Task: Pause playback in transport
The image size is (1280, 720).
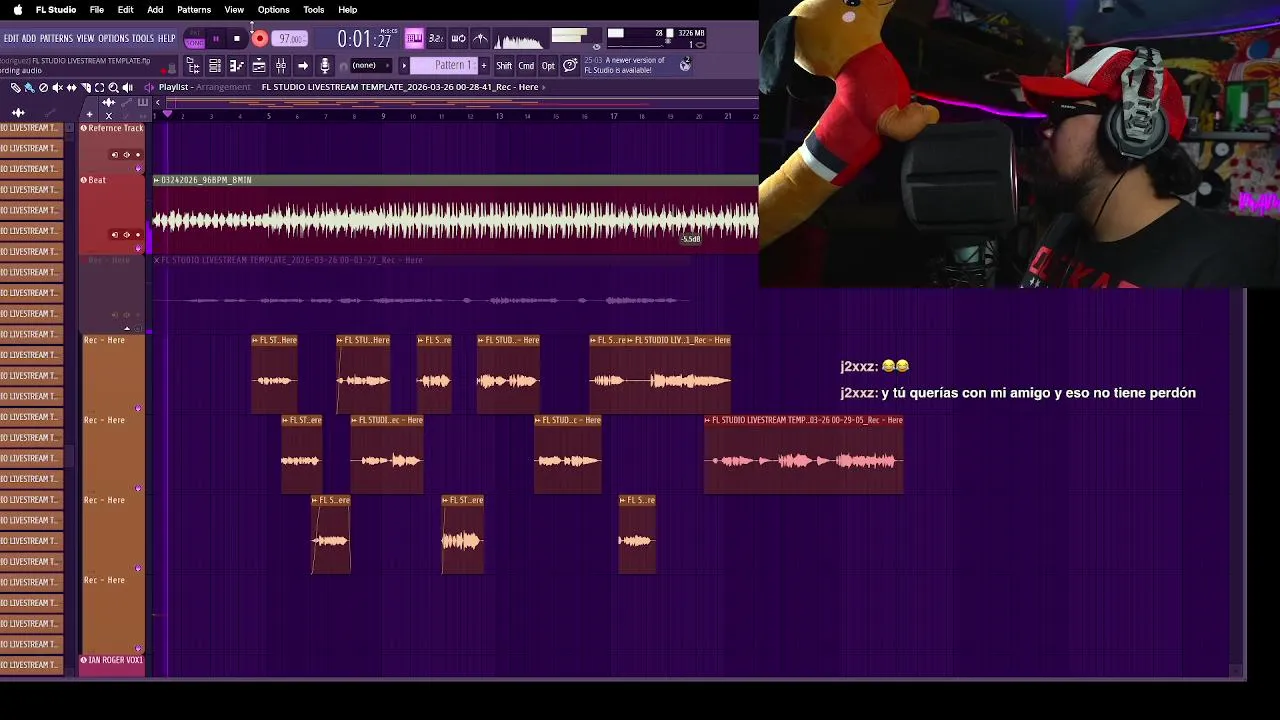Action: pos(216,38)
